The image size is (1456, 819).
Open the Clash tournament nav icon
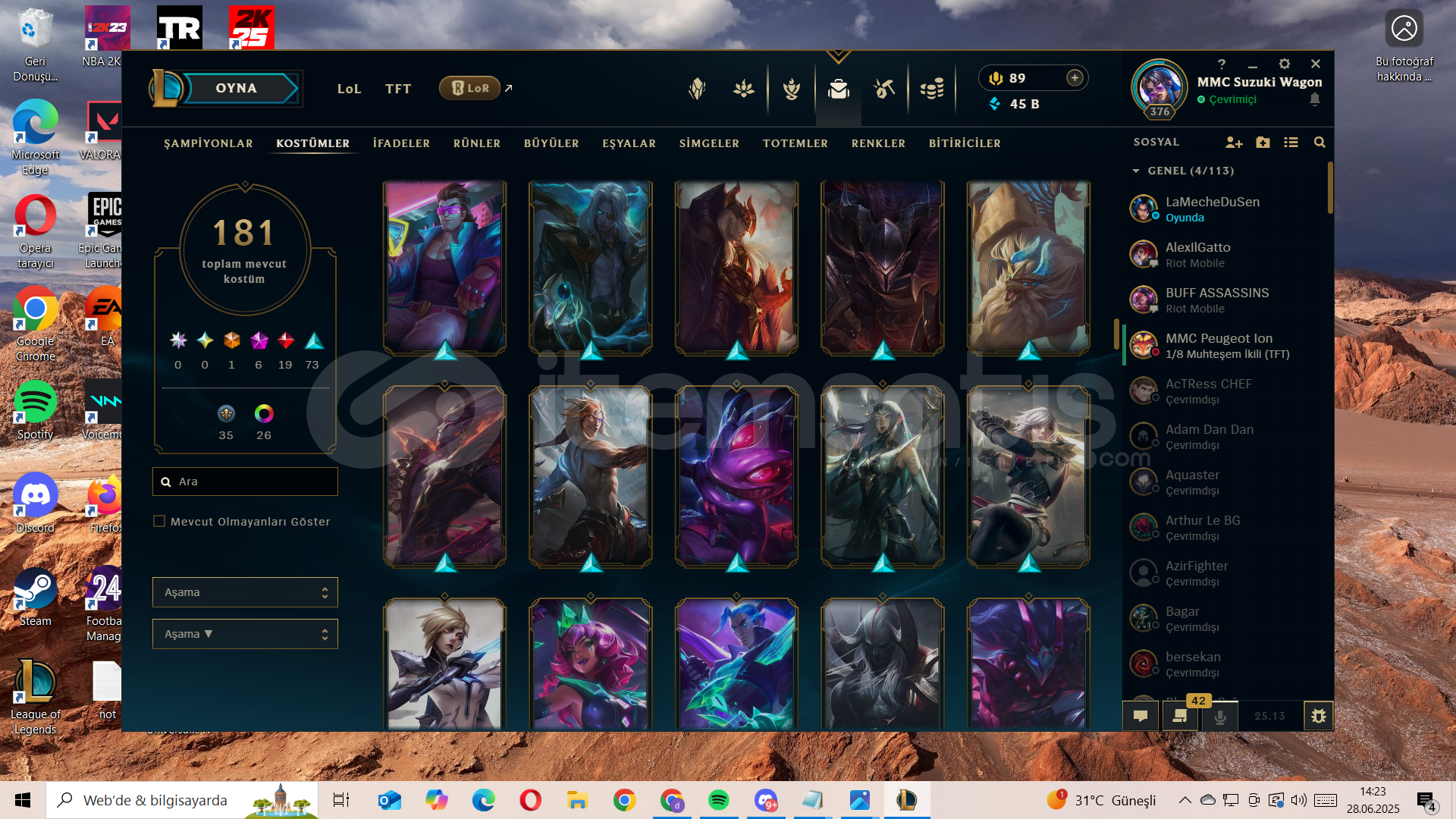[744, 89]
